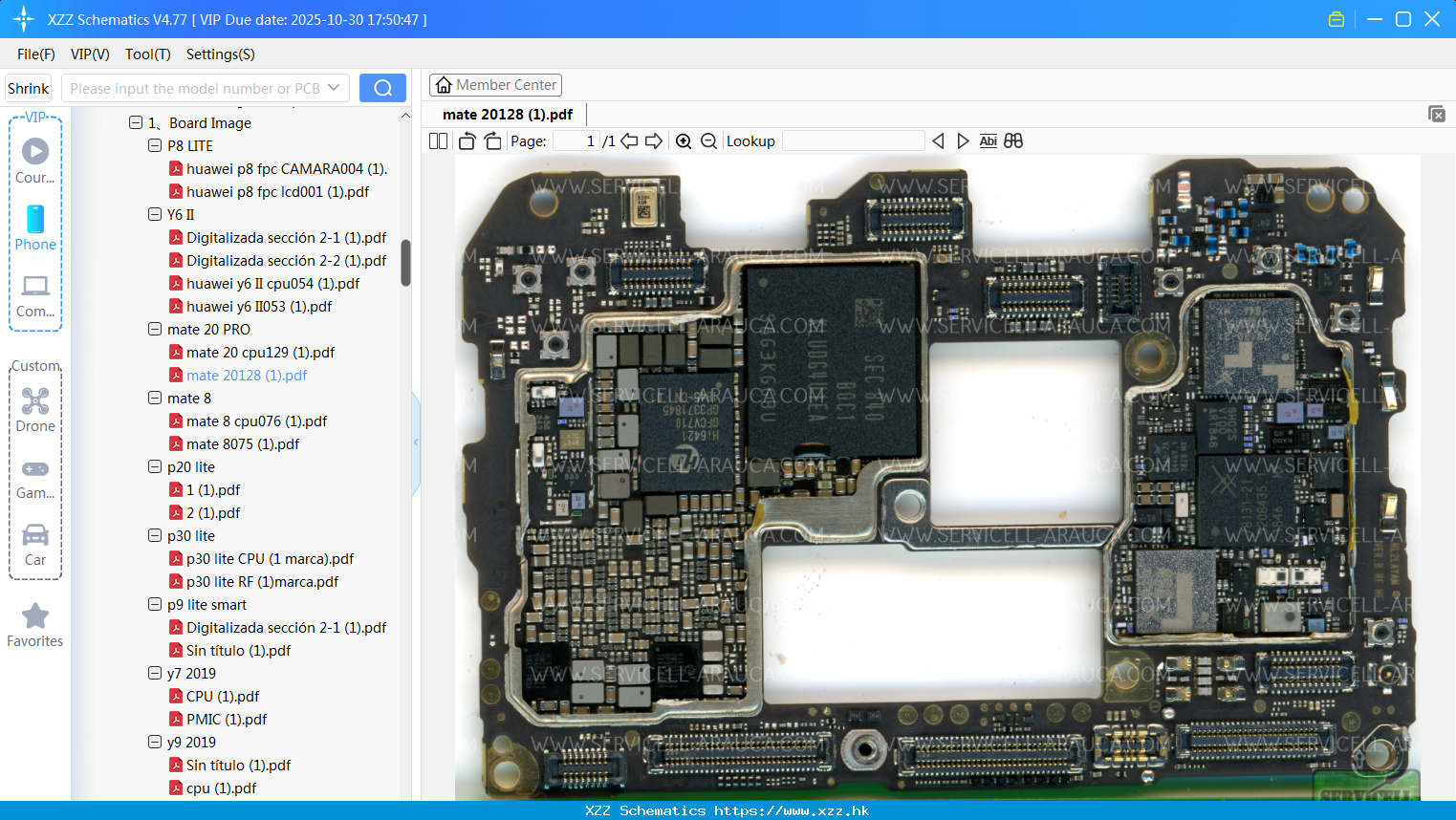Image resolution: width=1456 pixels, height=820 pixels.
Task: Open model number dropdown arrow
Action: pyautogui.click(x=334, y=88)
